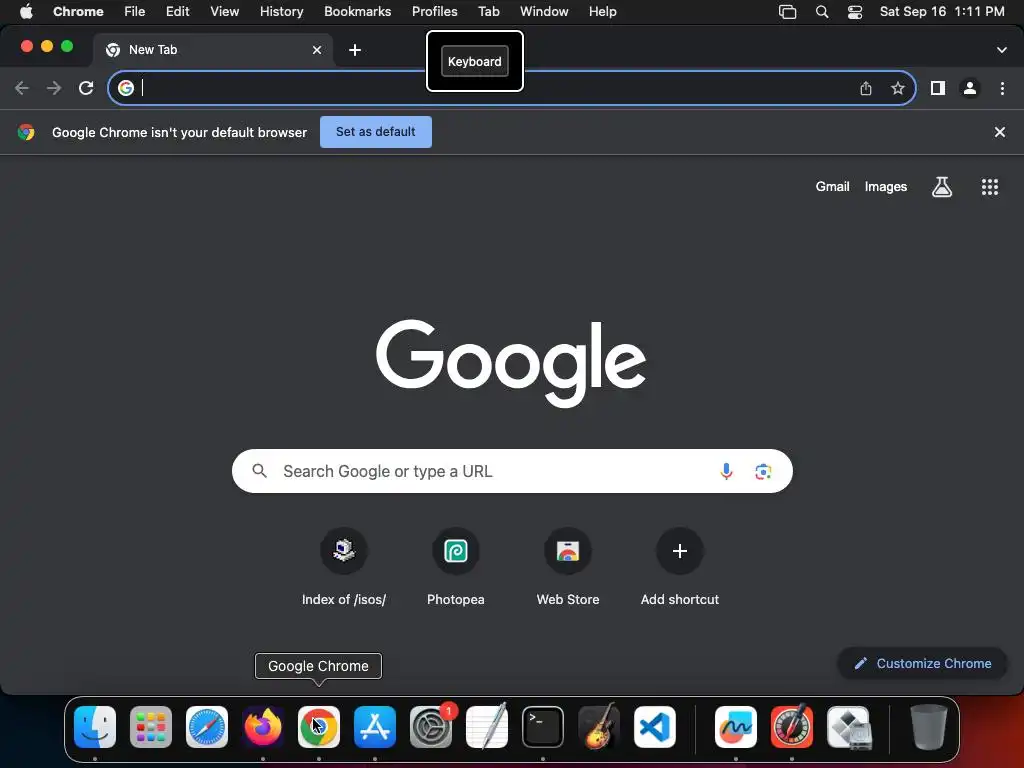Toggle the Chrome side panel icon
Screen dimensions: 1024x768
point(938,88)
